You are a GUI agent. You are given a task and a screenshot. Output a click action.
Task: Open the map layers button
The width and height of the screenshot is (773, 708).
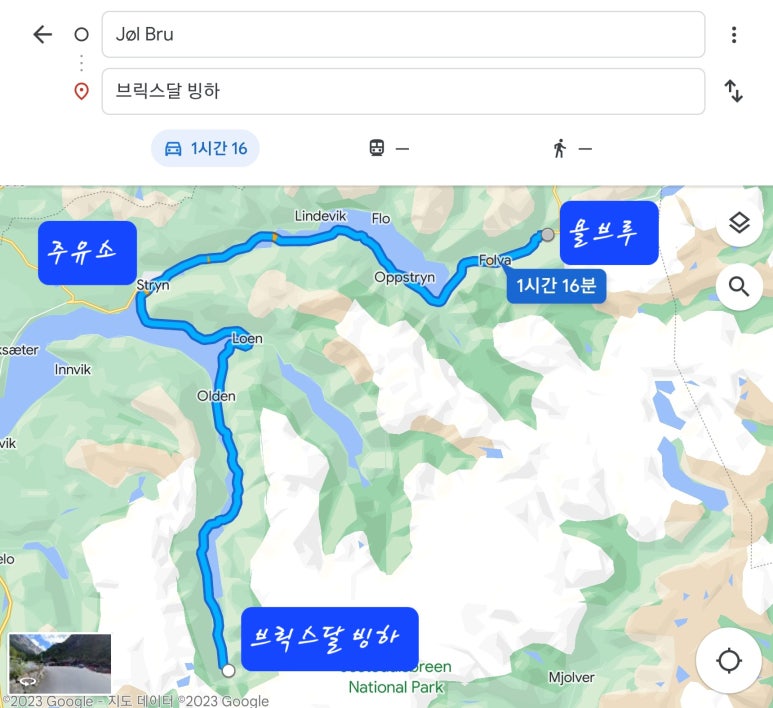[739, 223]
